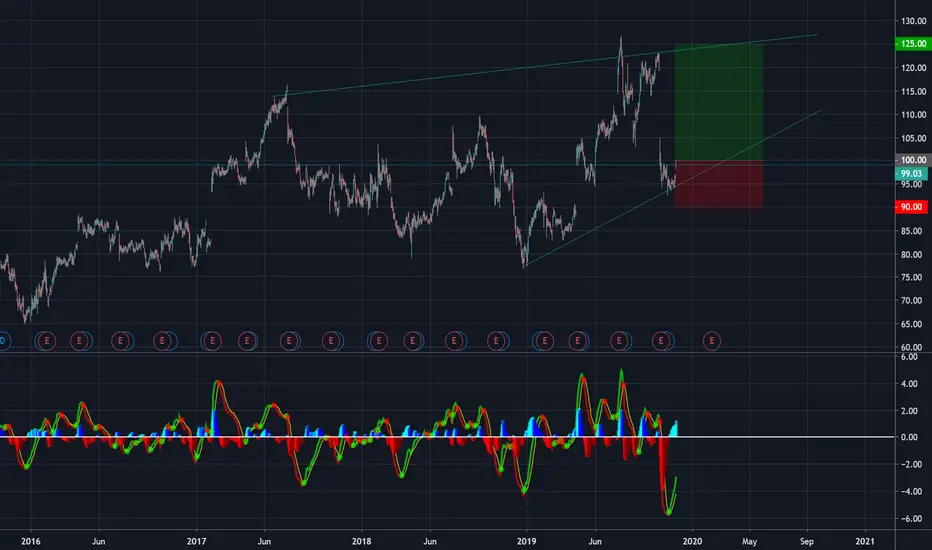This screenshot has width=932, height=550.
Task: Click the 120.00 price scale value
Action: tap(914, 68)
